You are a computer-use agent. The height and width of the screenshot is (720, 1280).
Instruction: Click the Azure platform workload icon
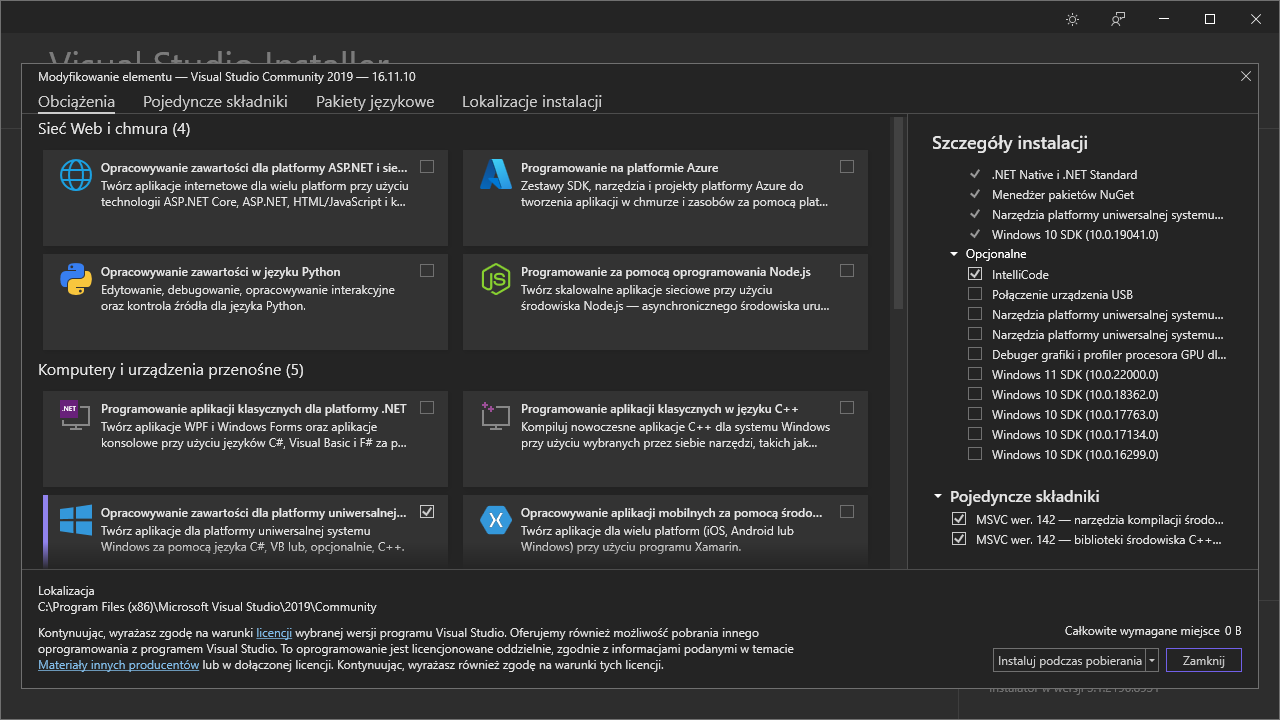496,174
